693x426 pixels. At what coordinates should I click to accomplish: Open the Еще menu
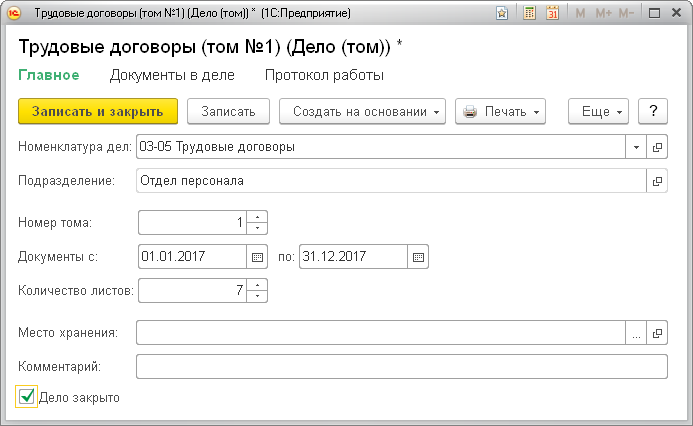coord(598,111)
